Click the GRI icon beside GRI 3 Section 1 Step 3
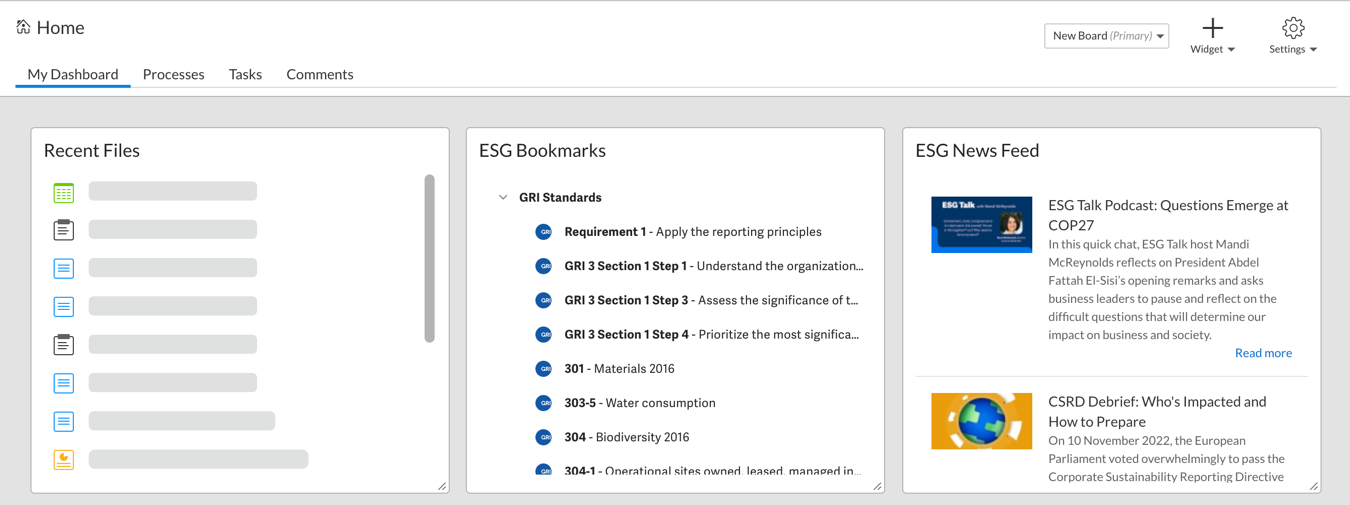The width and height of the screenshot is (1350, 505). point(544,300)
